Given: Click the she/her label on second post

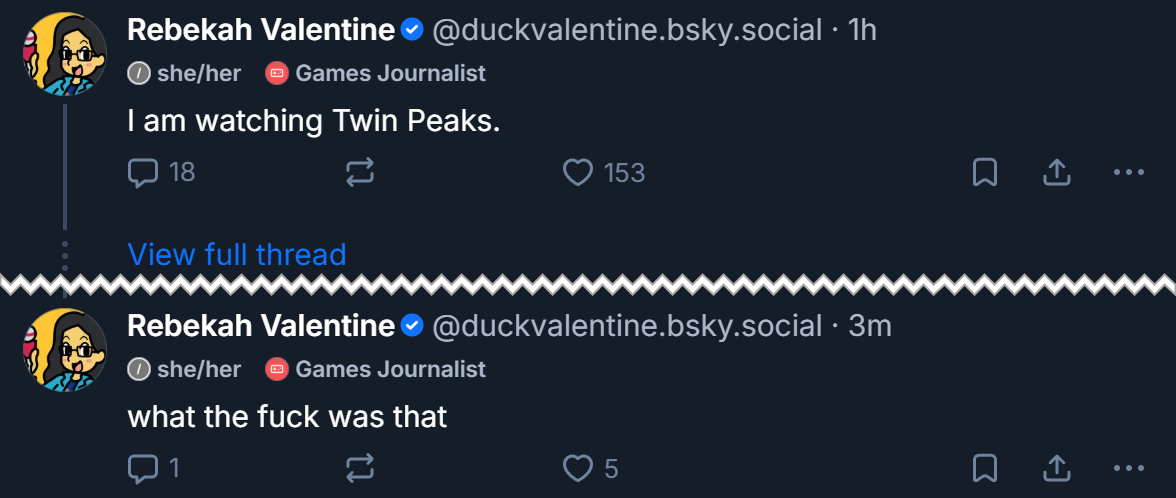Looking at the screenshot, I should 198,369.
